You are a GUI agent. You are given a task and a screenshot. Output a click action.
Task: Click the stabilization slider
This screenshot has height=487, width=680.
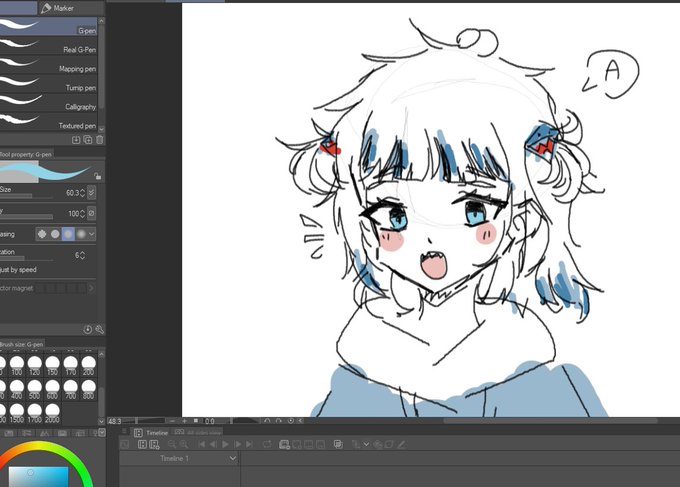(x=26, y=259)
